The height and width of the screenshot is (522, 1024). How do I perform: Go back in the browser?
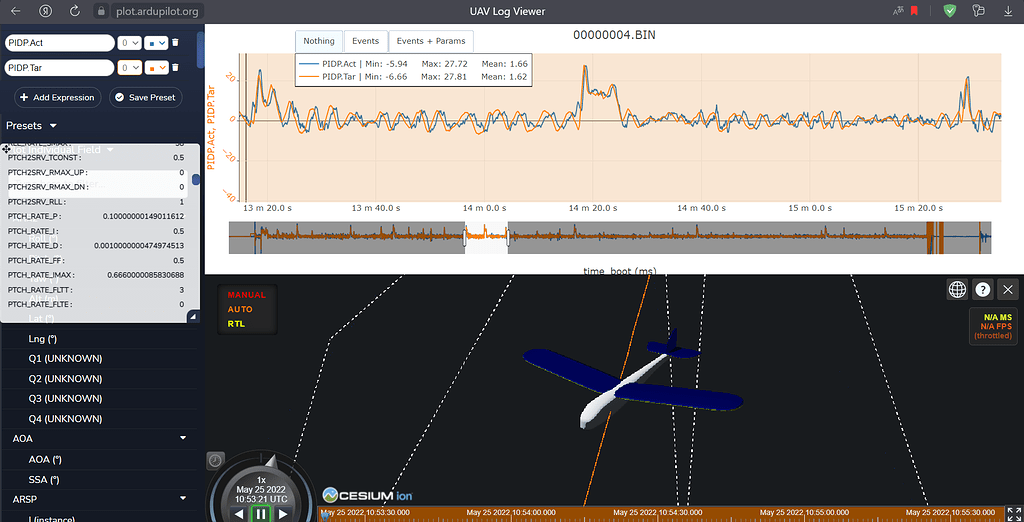tap(16, 11)
